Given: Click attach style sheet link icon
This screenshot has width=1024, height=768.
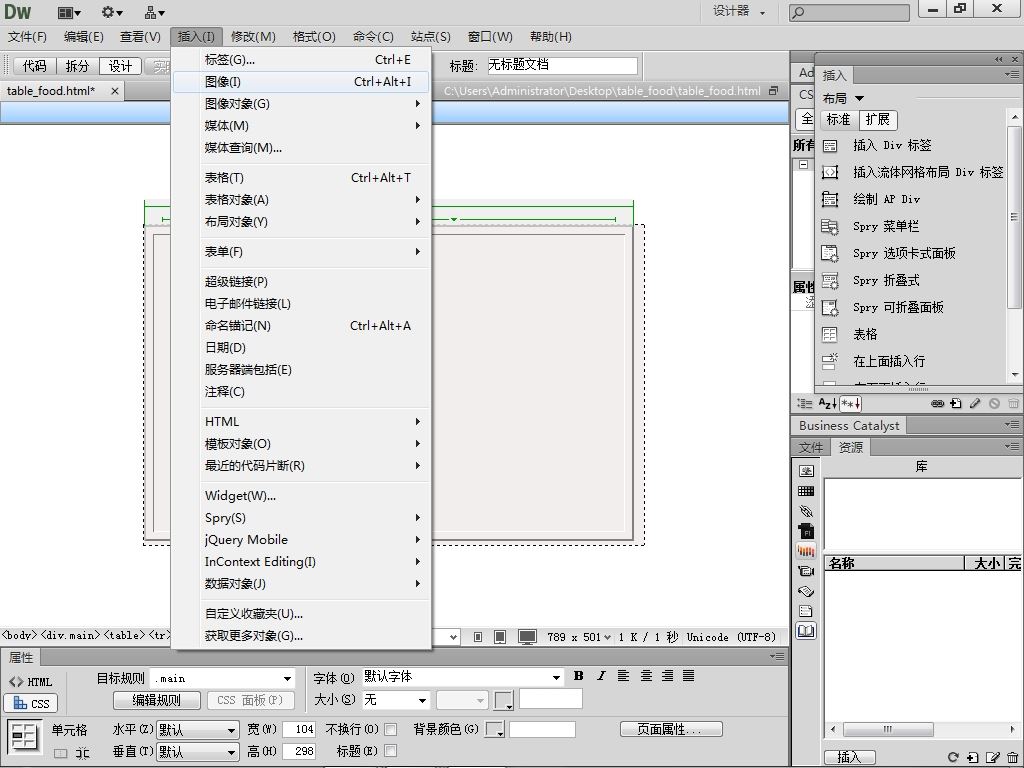Looking at the screenshot, I should pos(937,404).
